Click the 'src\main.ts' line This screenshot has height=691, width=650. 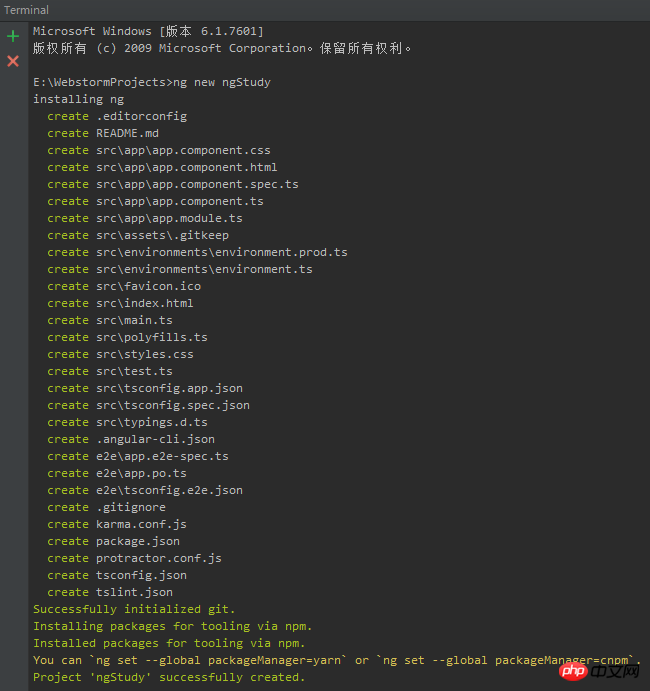click(110, 320)
